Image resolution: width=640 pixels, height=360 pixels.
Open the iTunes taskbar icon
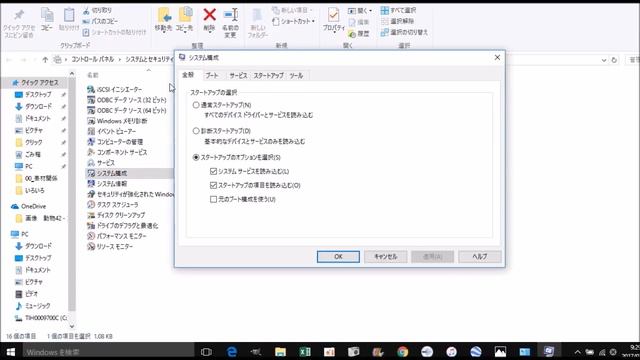pos(451,351)
